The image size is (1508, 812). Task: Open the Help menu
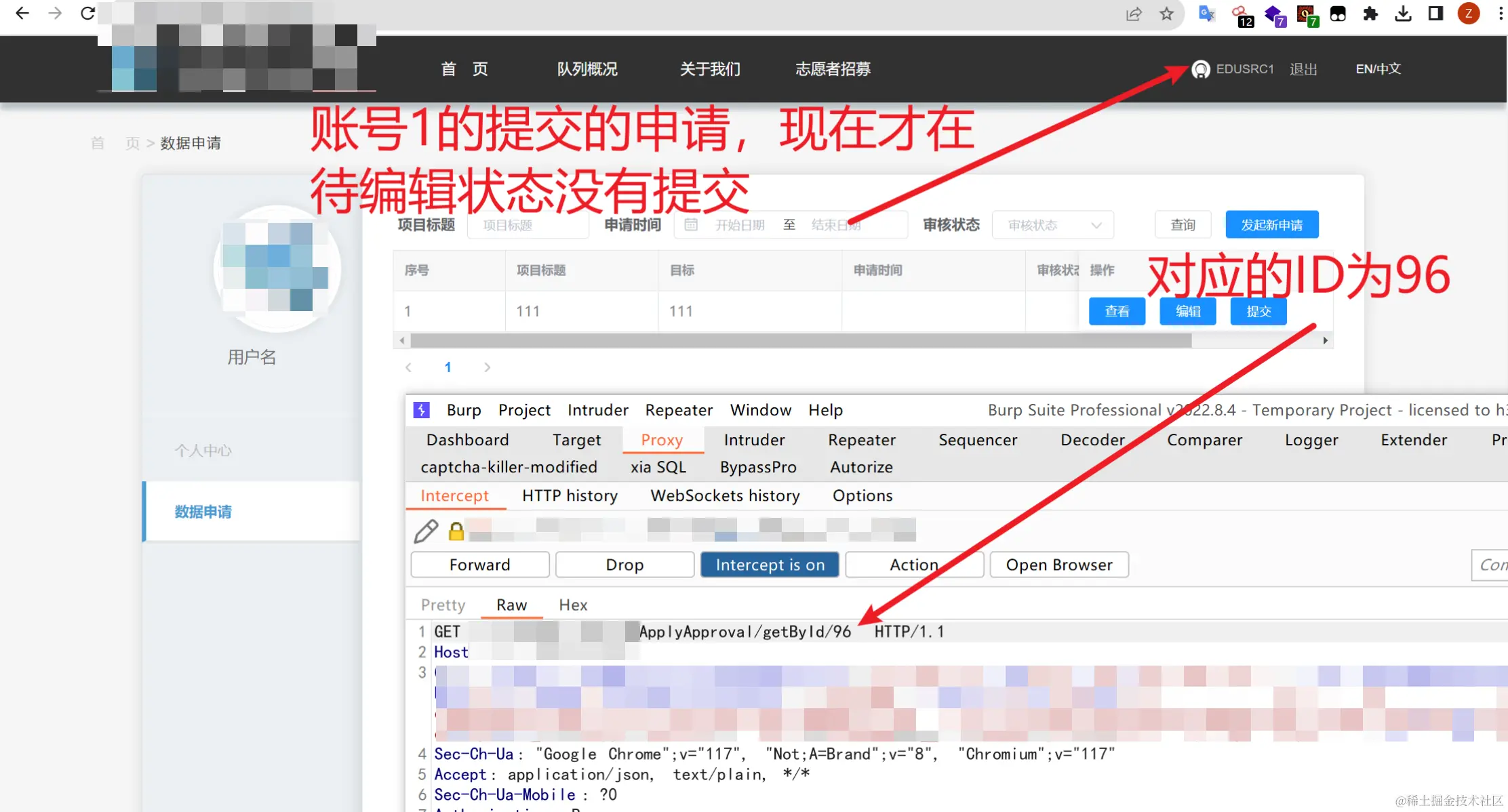click(825, 410)
